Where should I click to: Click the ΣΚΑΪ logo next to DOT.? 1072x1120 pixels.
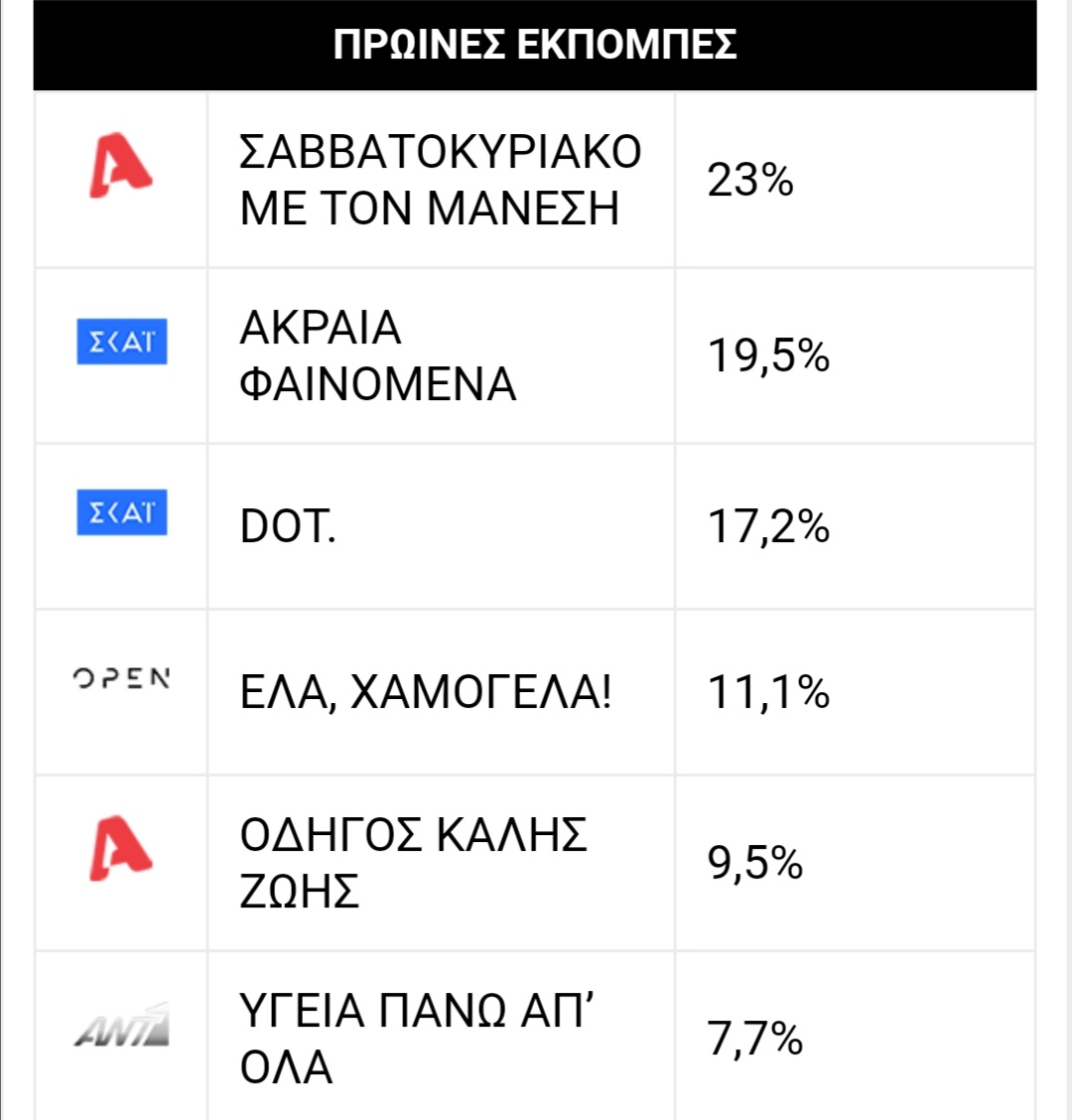point(122,512)
